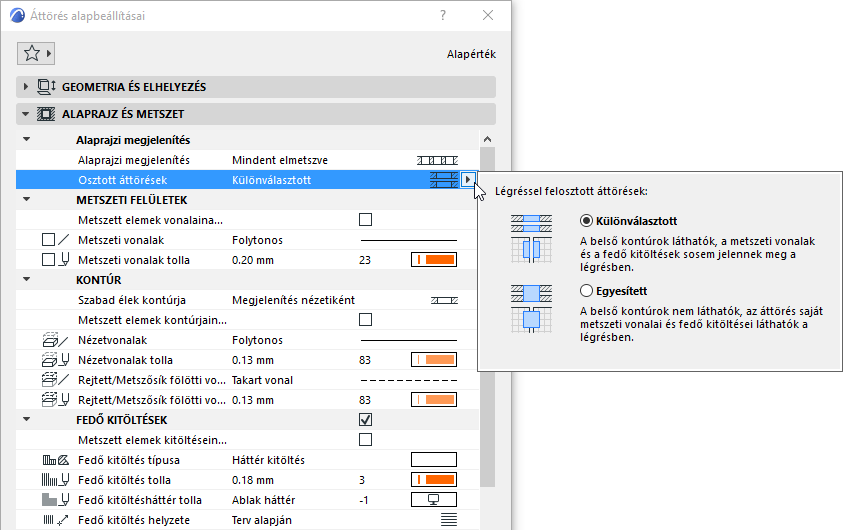This screenshot has width=844, height=530.
Task: Click the Metszeti vonalak line type icon
Action: point(64,240)
